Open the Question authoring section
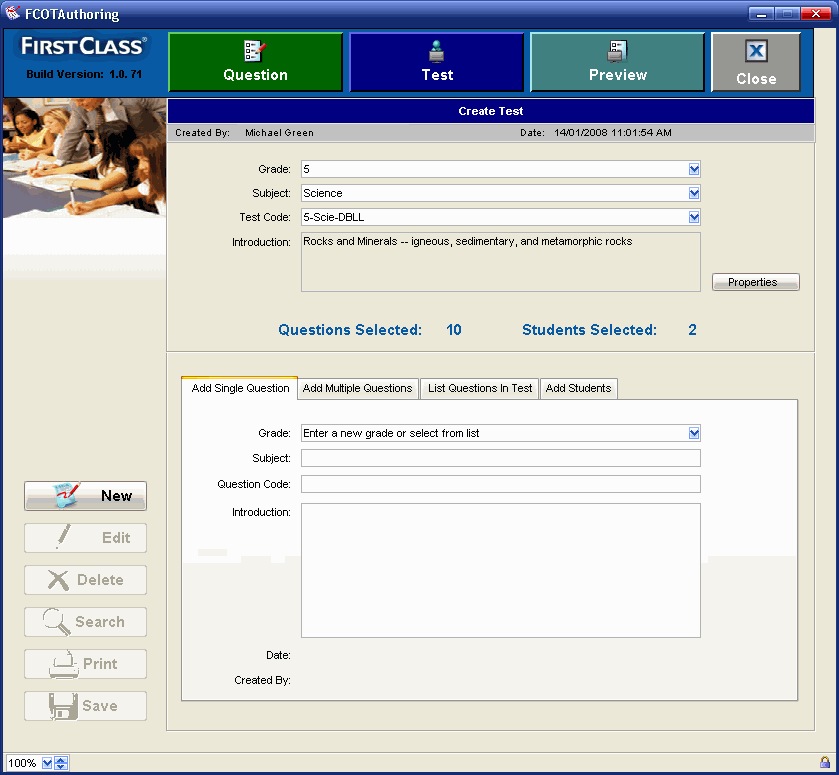839x775 pixels. (255, 62)
